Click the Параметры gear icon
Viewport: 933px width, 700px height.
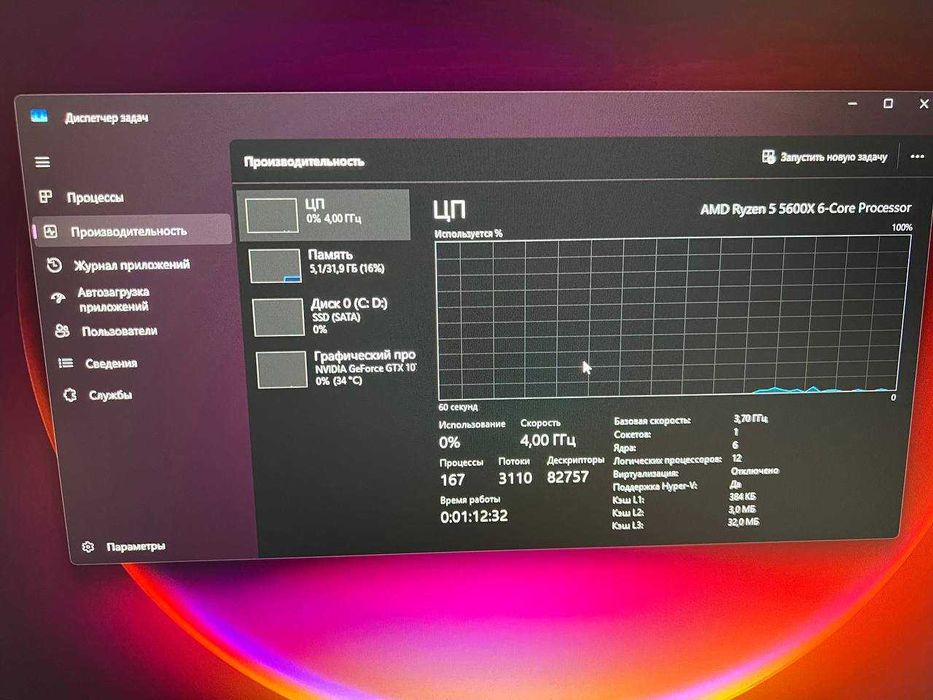[88, 546]
